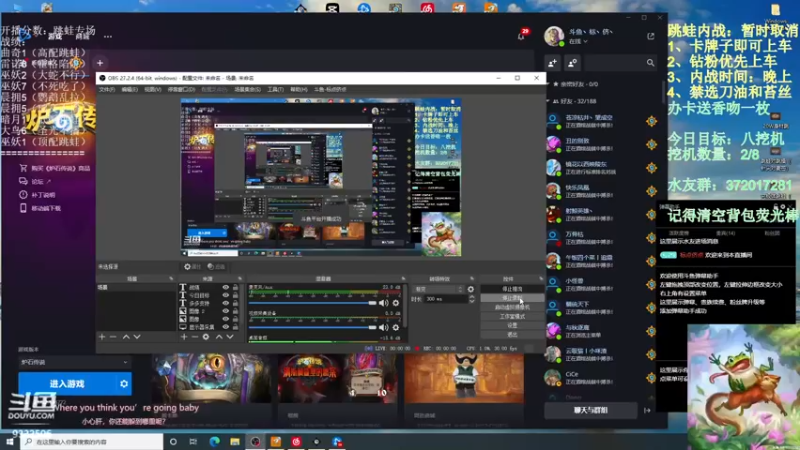Click OBS scenes dock popout icon
The height and width of the screenshot is (450, 800).
[171, 279]
